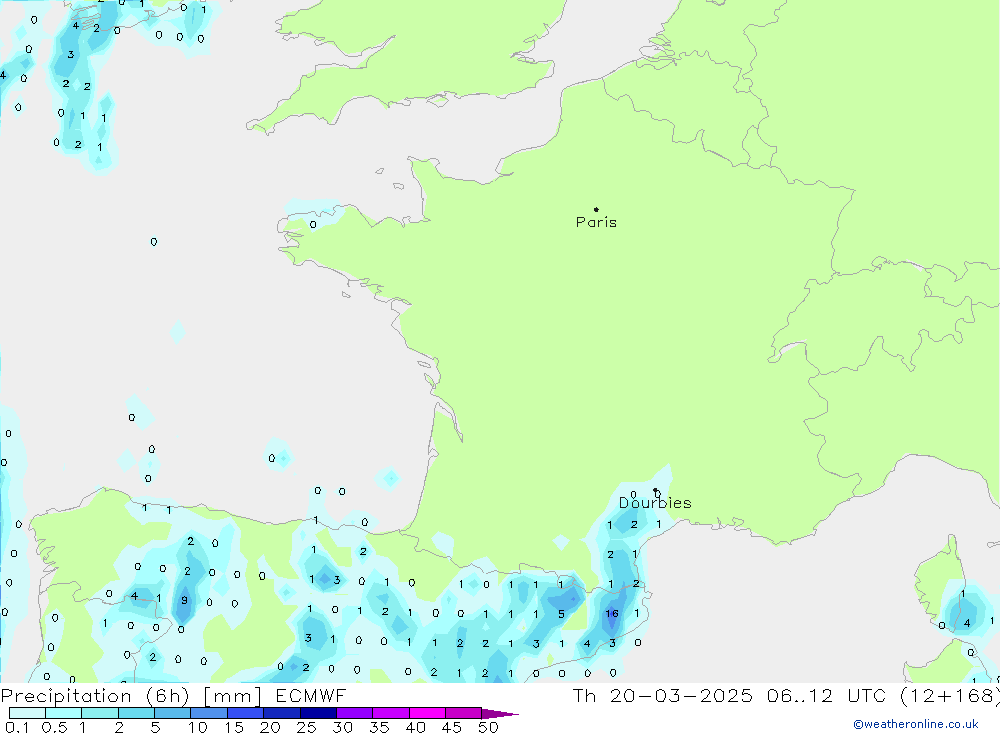Click the '50' legend scale label
The width and height of the screenshot is (1000, 733).
point(489,727)
